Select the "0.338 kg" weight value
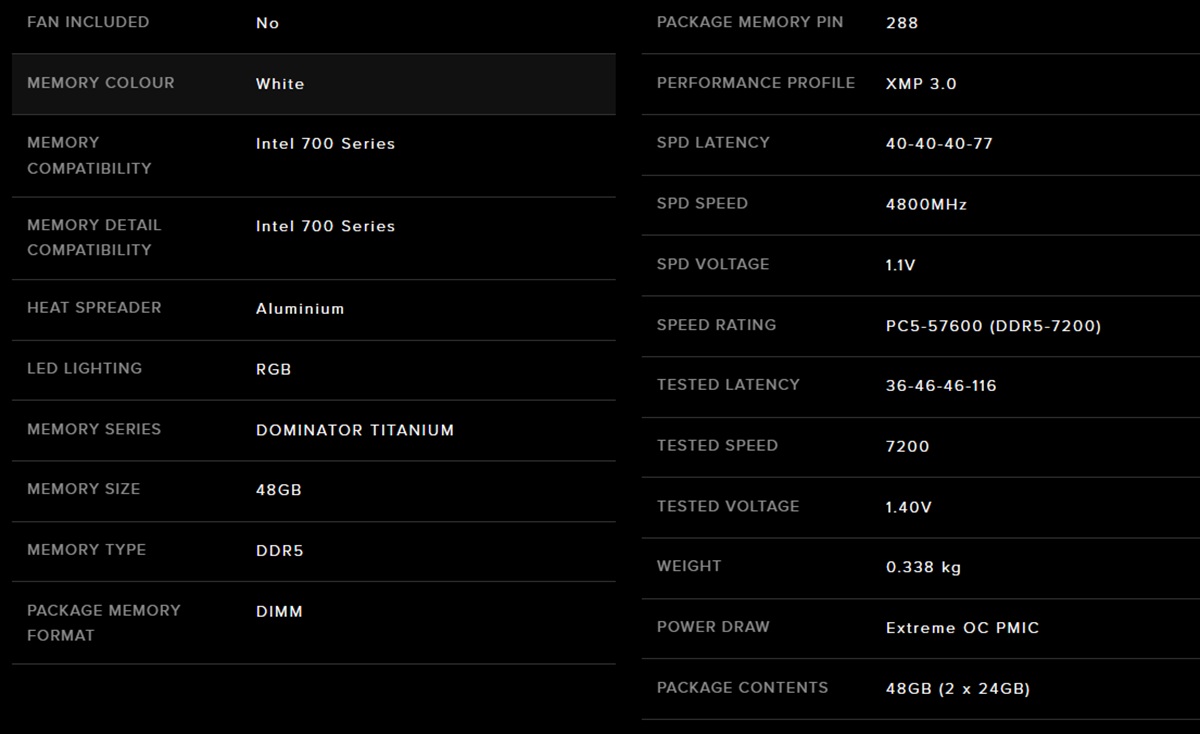1200x734 pixels. [x=924, y=567]
